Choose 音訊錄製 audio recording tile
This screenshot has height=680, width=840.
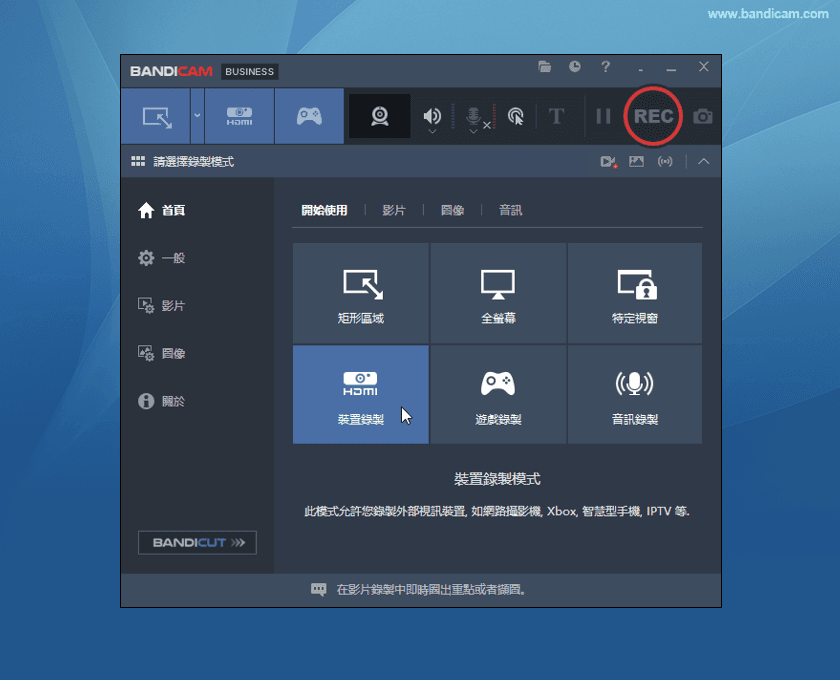coord(635,394)
